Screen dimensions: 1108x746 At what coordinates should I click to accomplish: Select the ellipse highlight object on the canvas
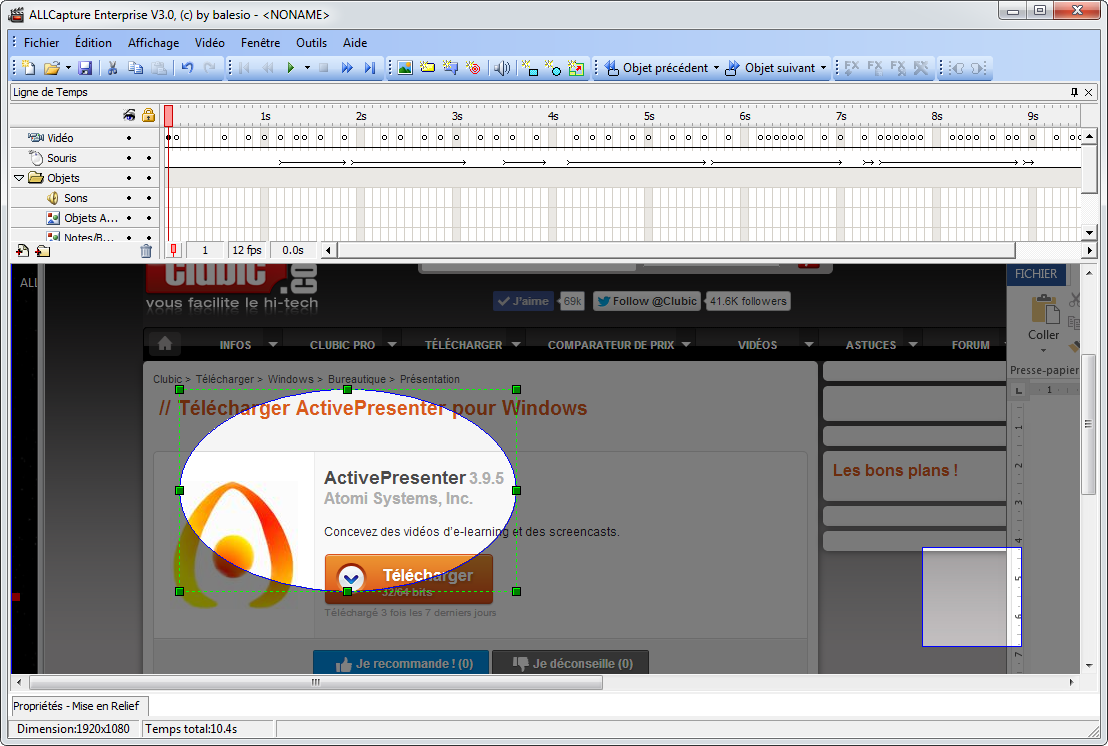coord(348,490)
